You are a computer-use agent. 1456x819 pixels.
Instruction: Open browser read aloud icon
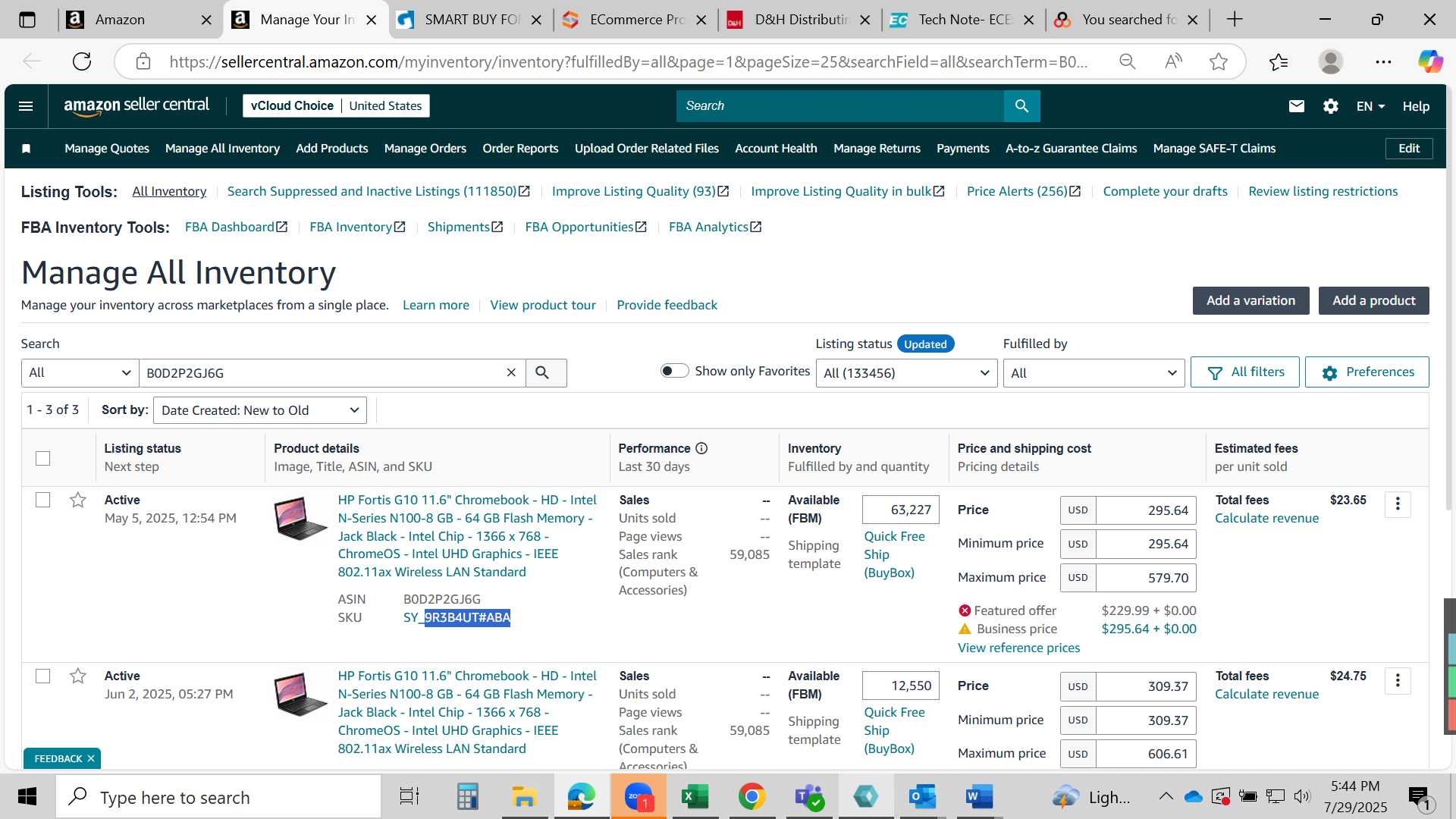[1173, 61]
